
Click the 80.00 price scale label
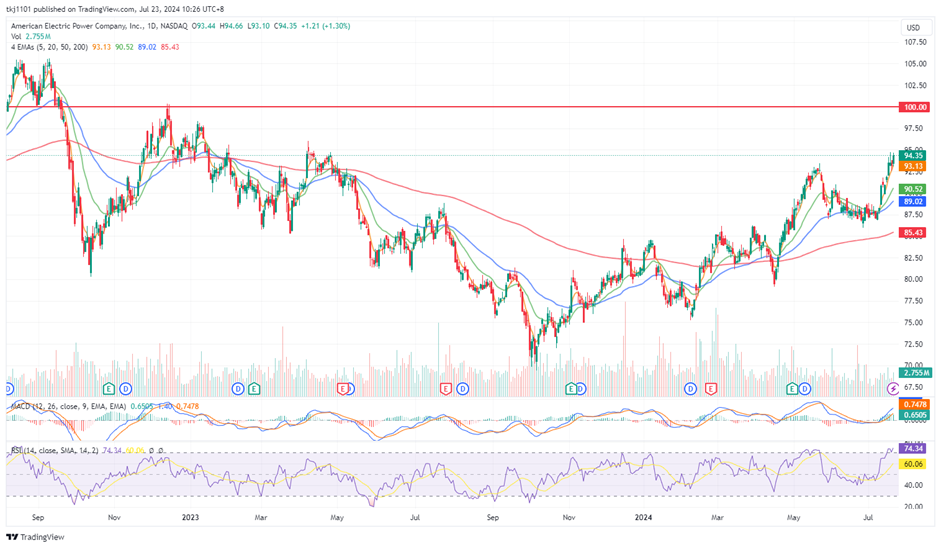click(915, 279)
